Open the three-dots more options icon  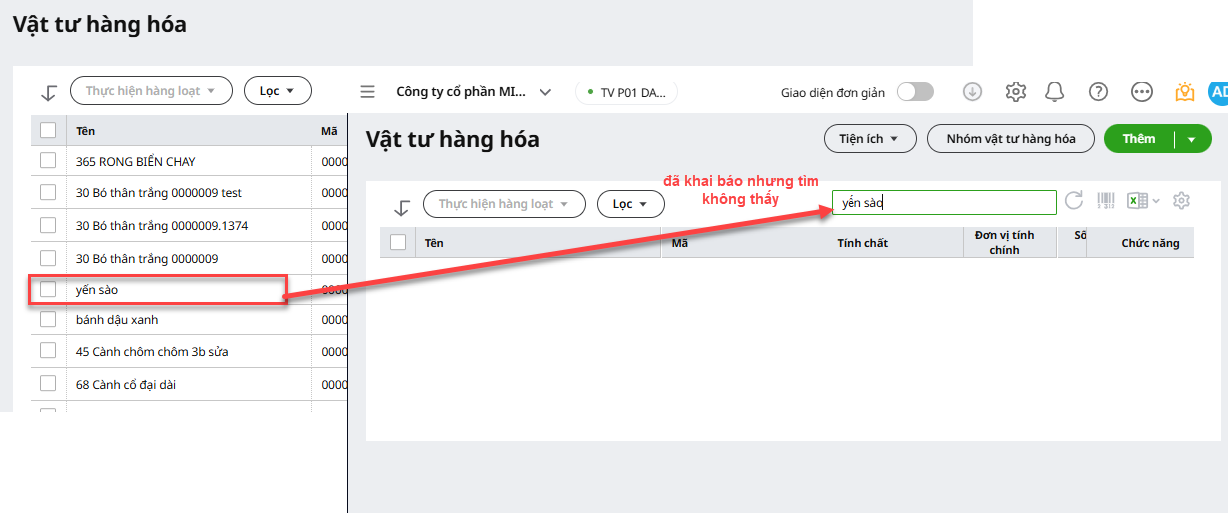click(x=1141, y=92)
